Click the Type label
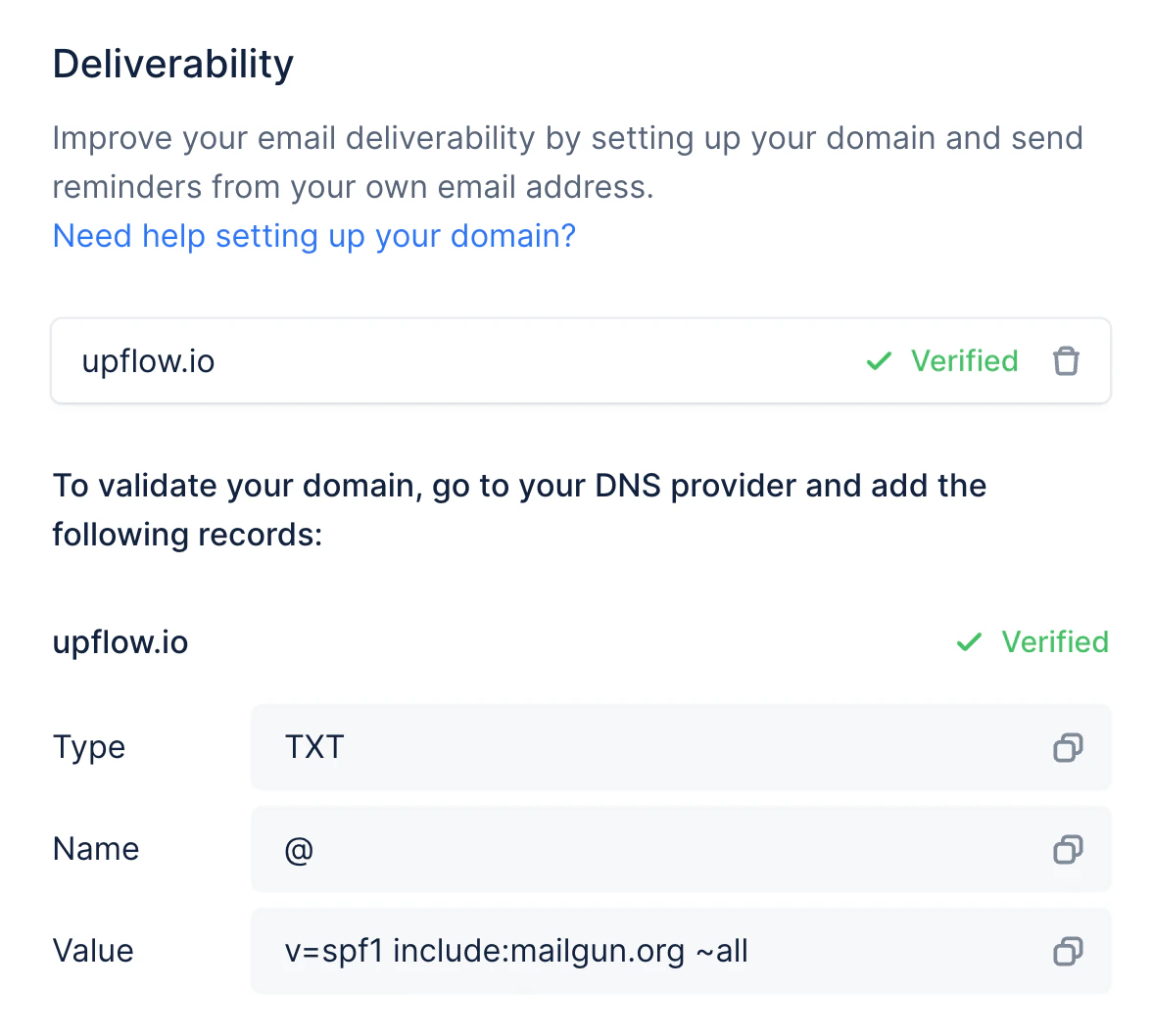Screen dimensions: 1152x1036 tap(89, 747)
